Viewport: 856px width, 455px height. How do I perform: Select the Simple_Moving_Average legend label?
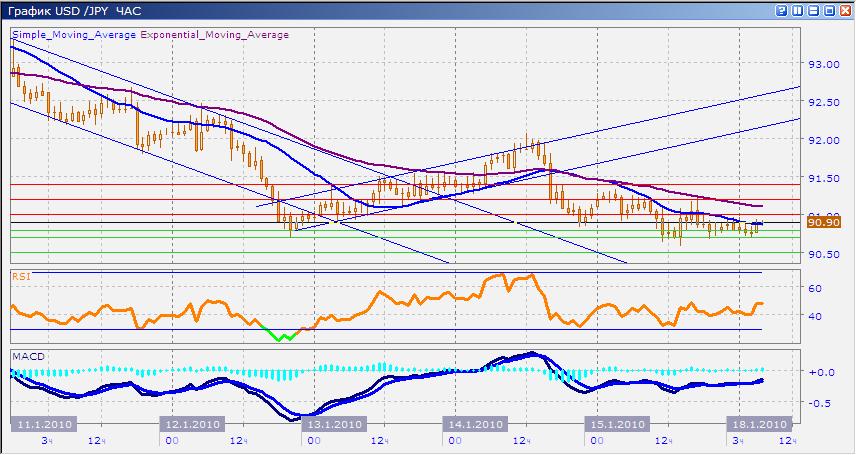(x=73, y=35)
